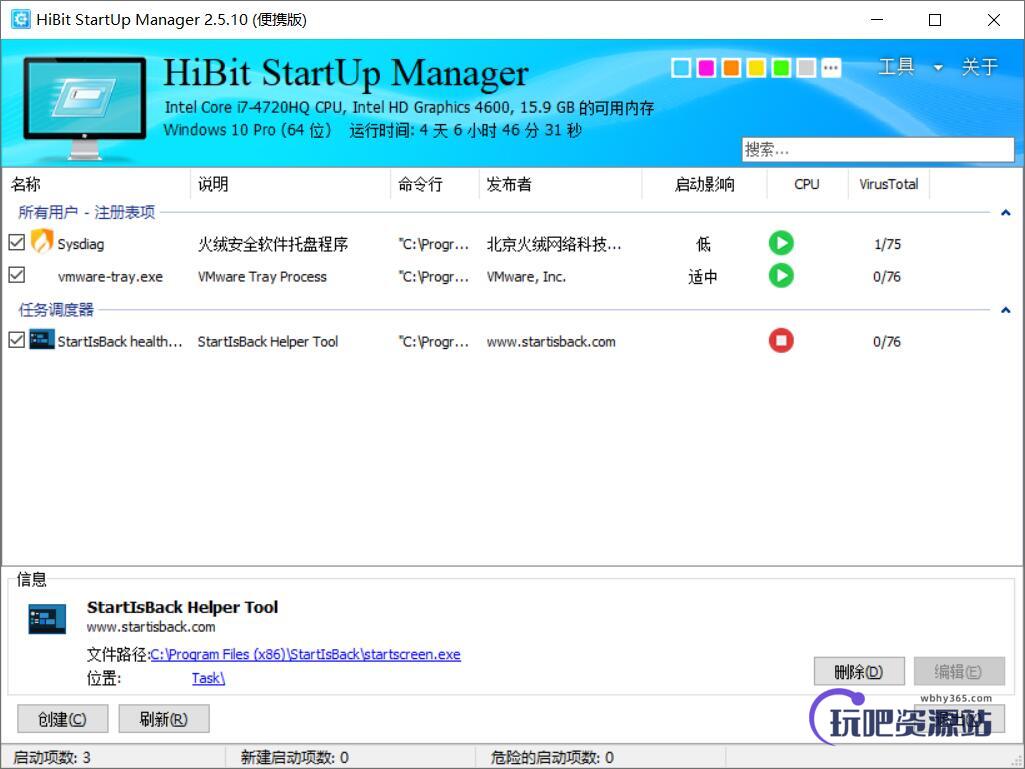Screen dimensions: 1025x769
Task: Select the vmware-tray.exe row name
Action: coord(110,277)
